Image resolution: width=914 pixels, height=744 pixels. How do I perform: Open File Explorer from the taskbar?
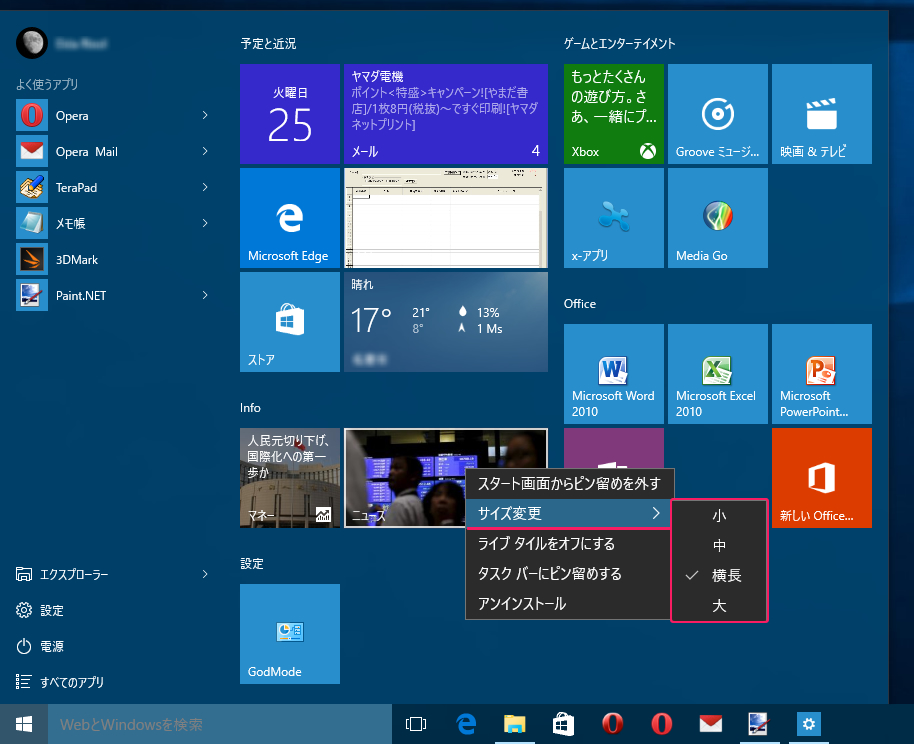coord(515,724)
